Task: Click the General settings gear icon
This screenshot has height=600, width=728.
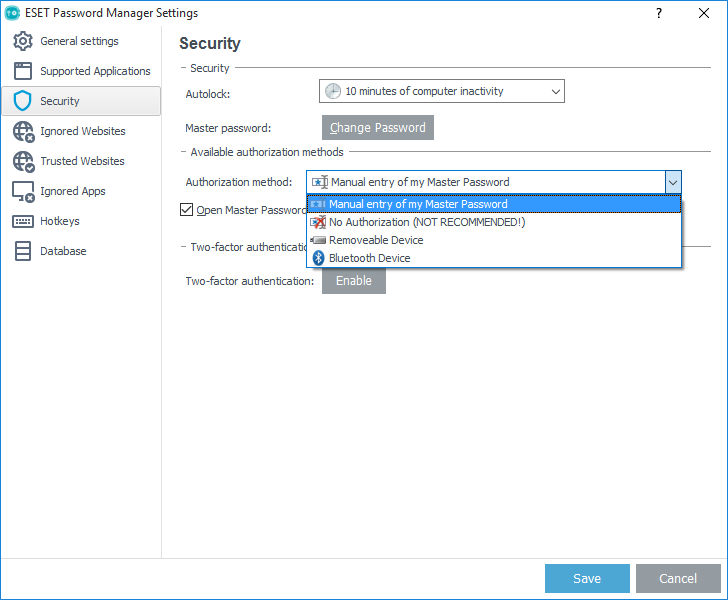Action: (23, 41)
